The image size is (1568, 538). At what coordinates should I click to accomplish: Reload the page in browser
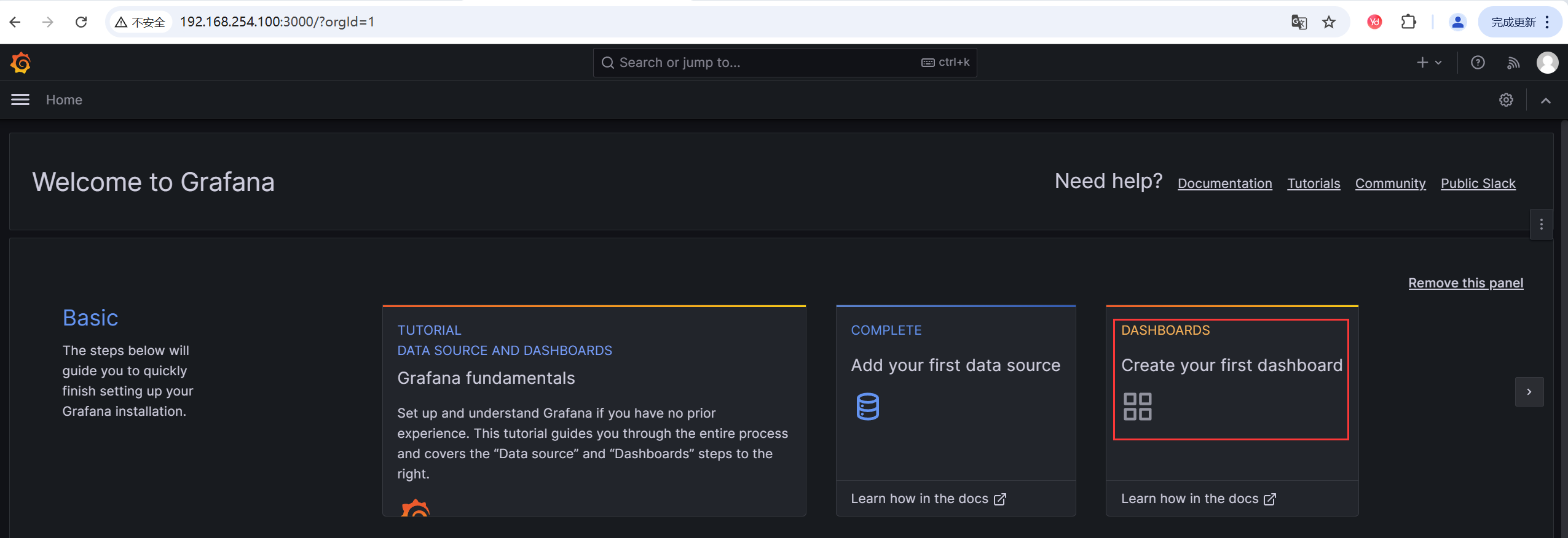pos(81,22)
